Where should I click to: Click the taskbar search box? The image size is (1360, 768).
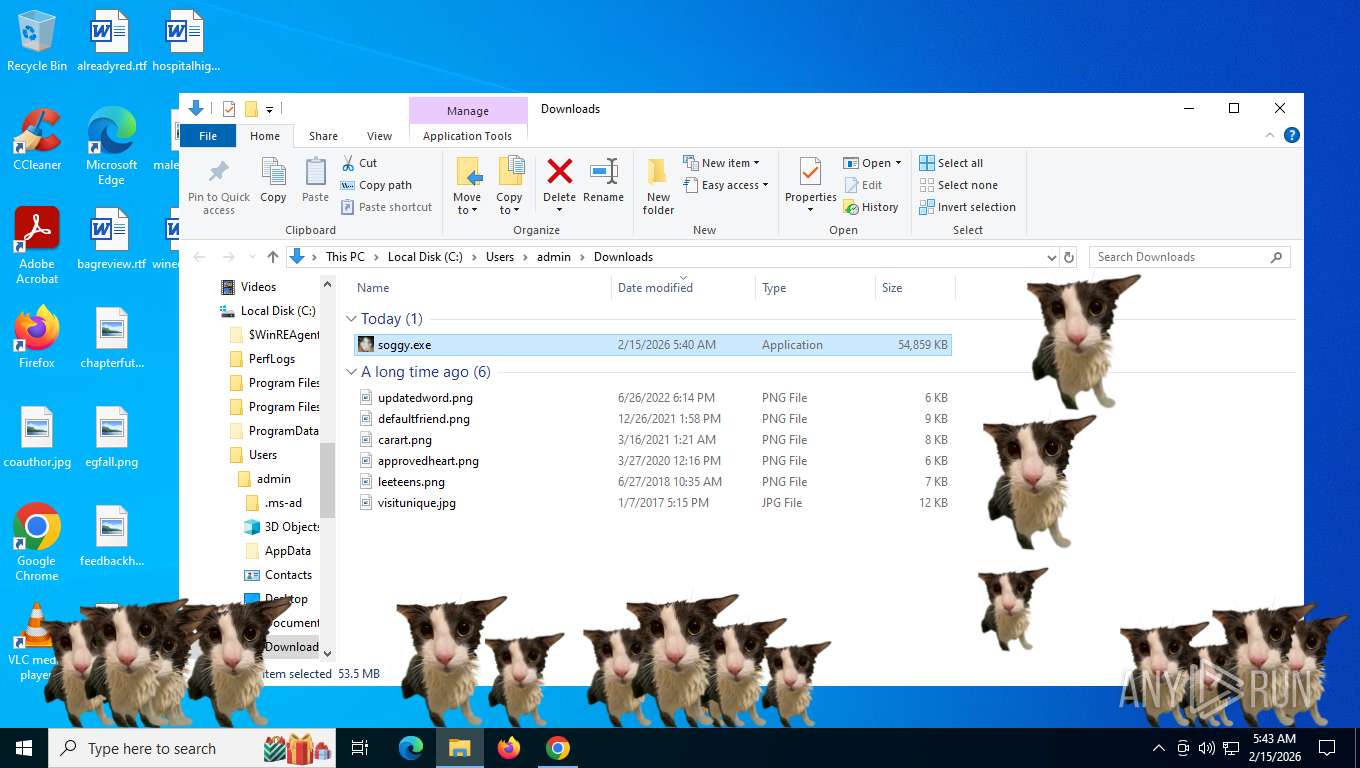190,748
